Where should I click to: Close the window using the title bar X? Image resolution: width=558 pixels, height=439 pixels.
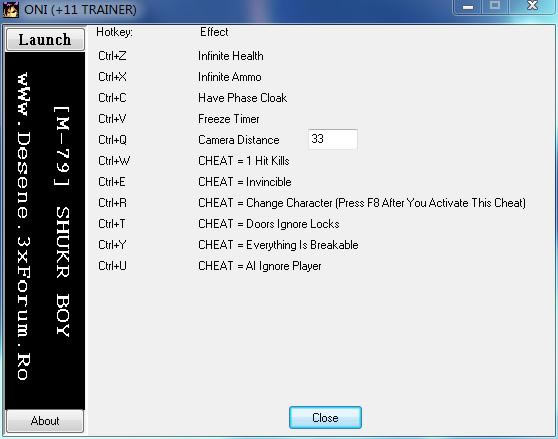[532, 6]
